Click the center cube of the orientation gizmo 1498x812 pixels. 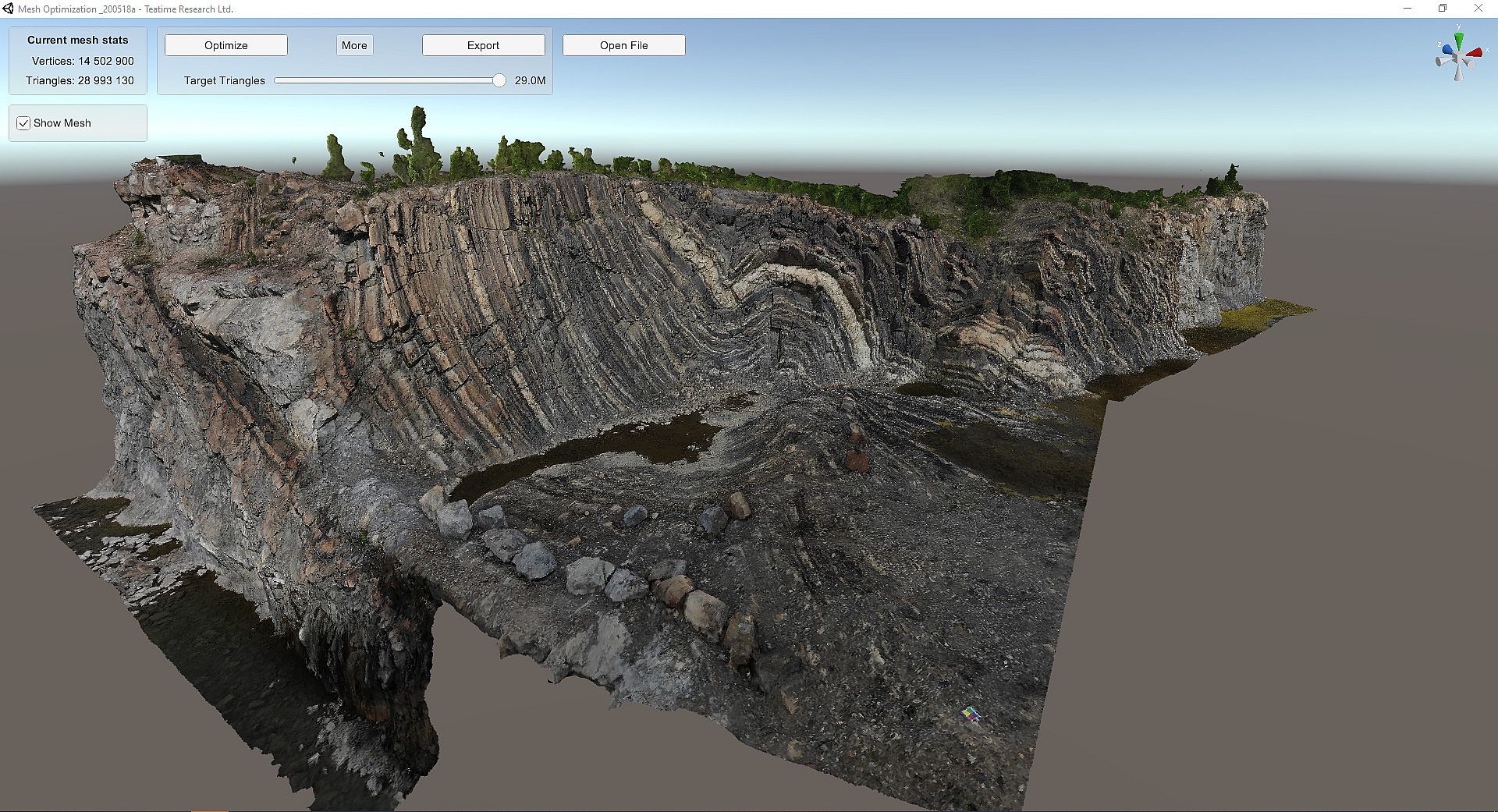tap(1458, 57)
